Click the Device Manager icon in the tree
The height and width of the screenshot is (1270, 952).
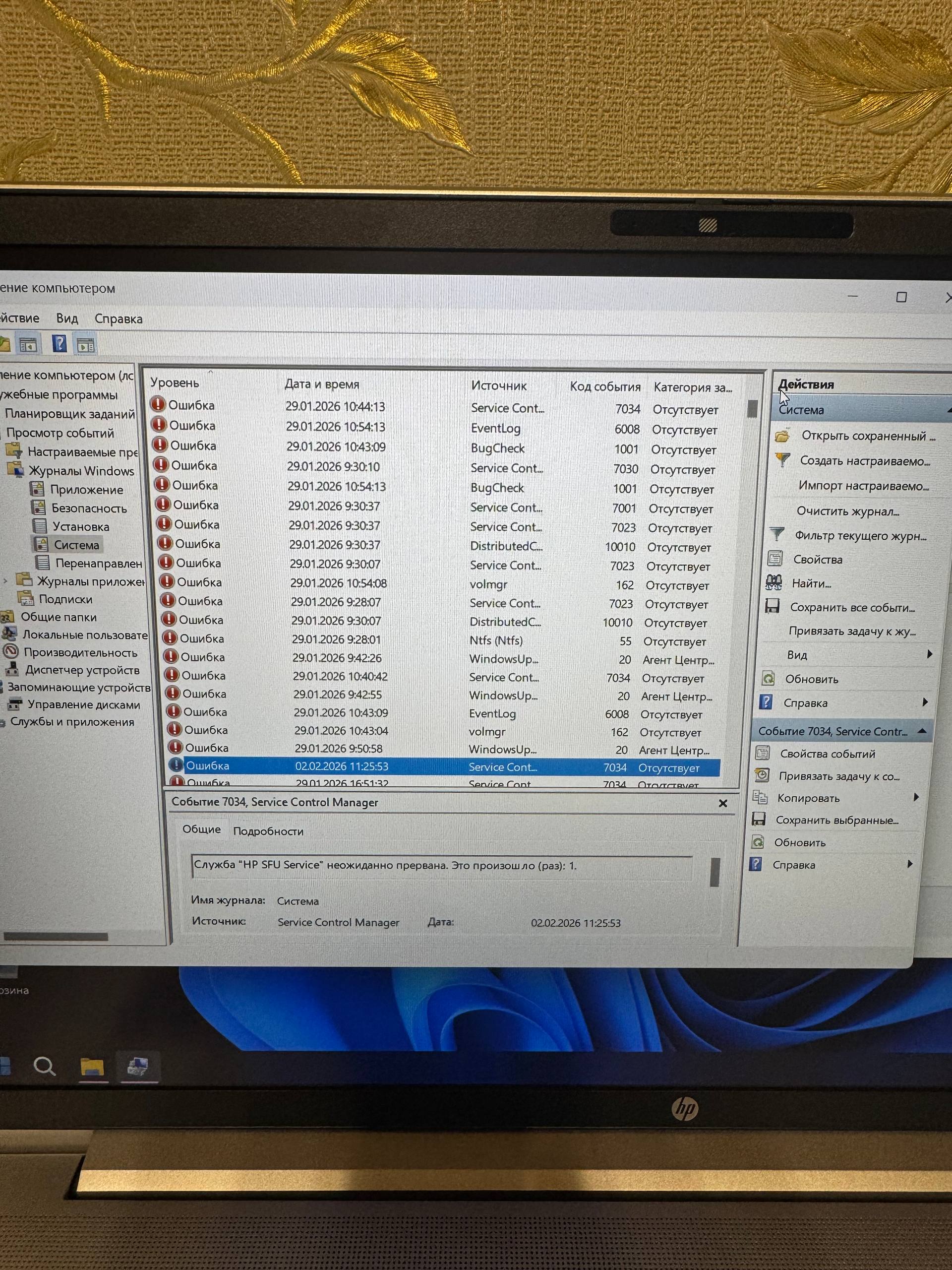12,669
